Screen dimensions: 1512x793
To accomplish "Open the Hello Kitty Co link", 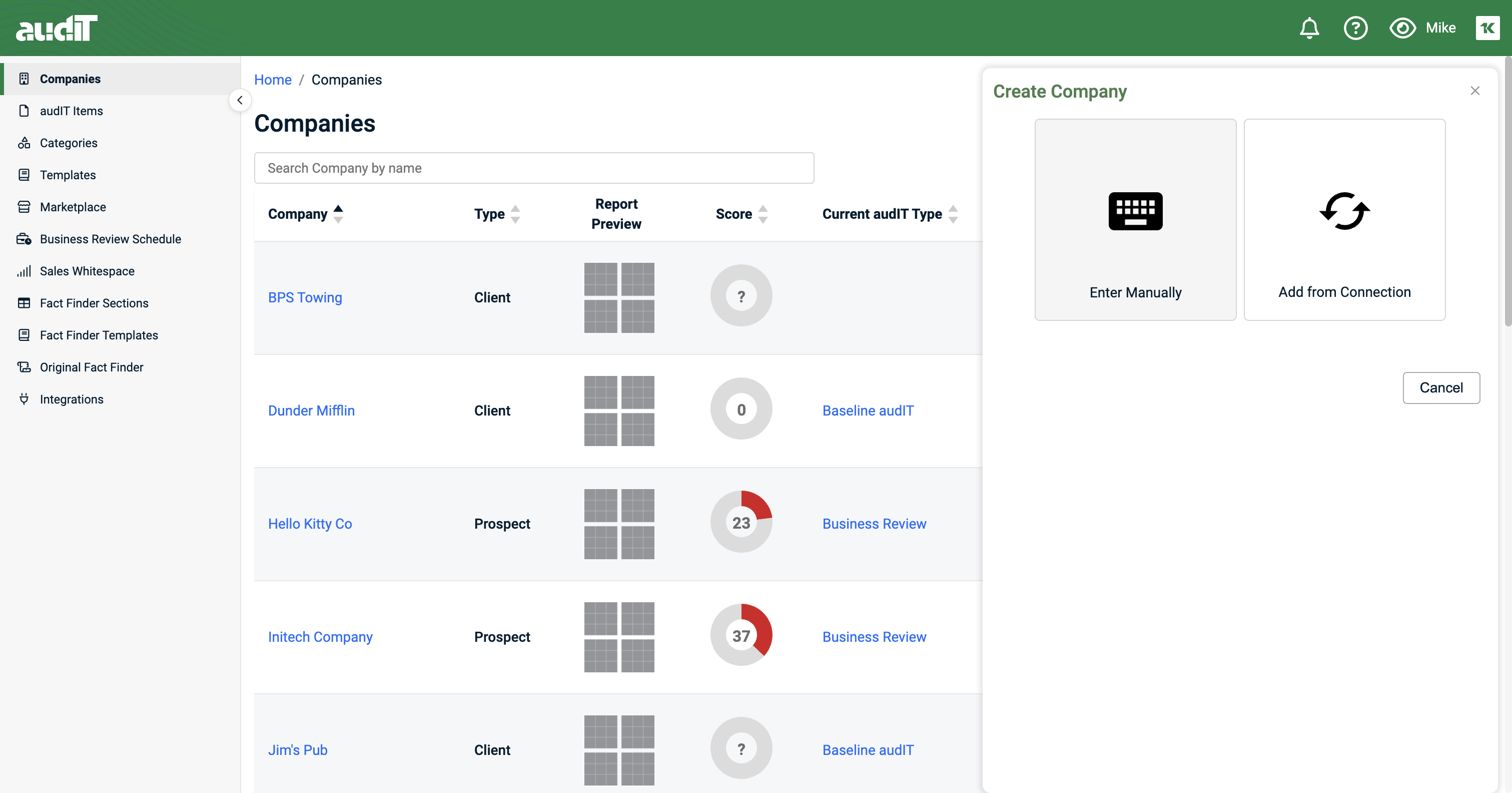I will (310, 523).
